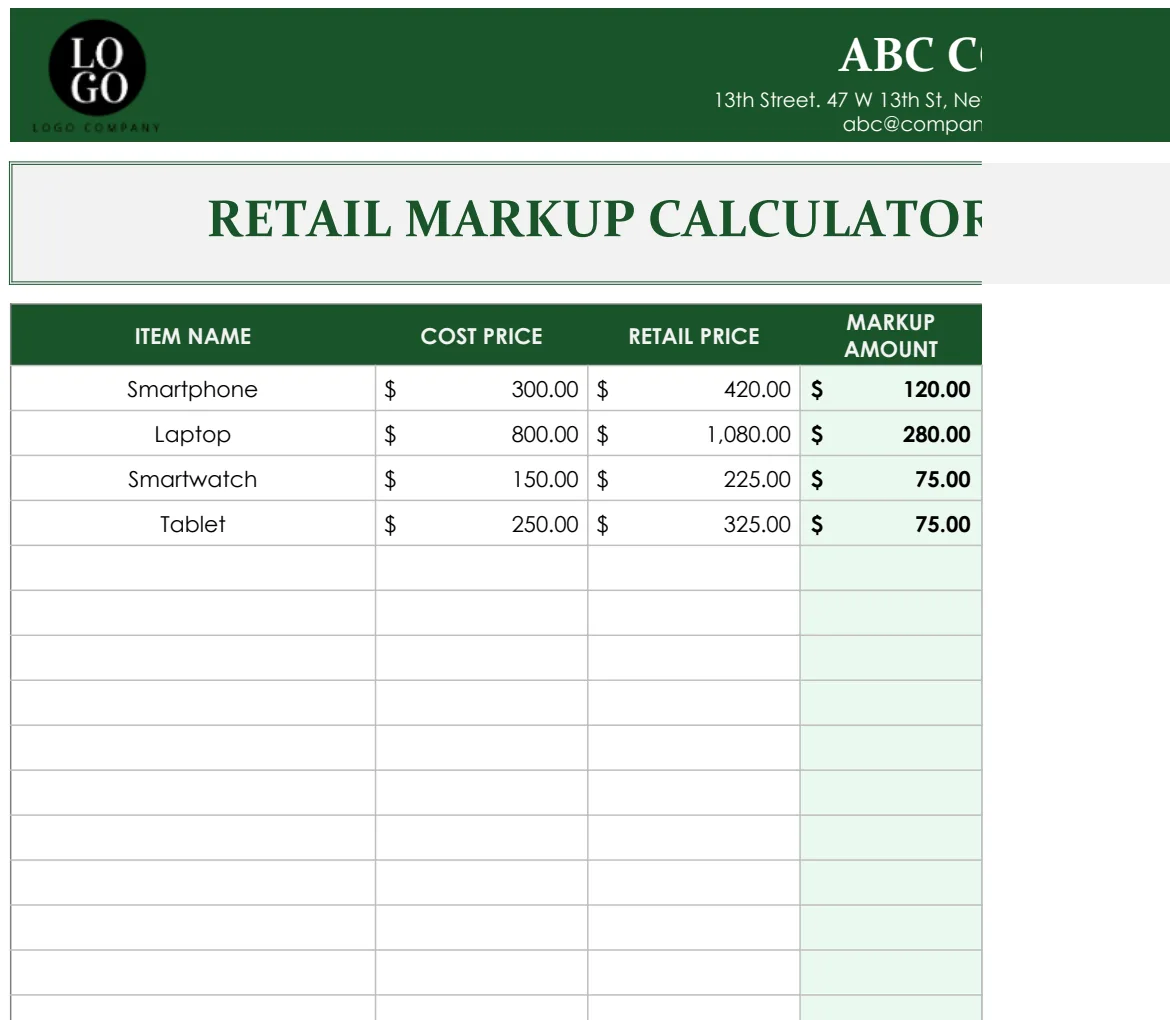1170x1020 pixels.
Task: Select the Smartwatch item cell
Action: click(x=193, y=478)
